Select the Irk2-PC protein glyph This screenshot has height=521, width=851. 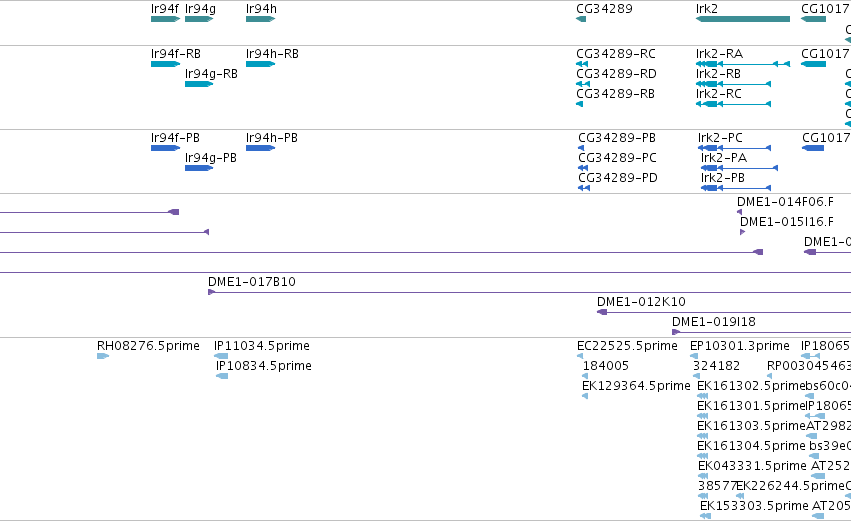click(734, 148)
